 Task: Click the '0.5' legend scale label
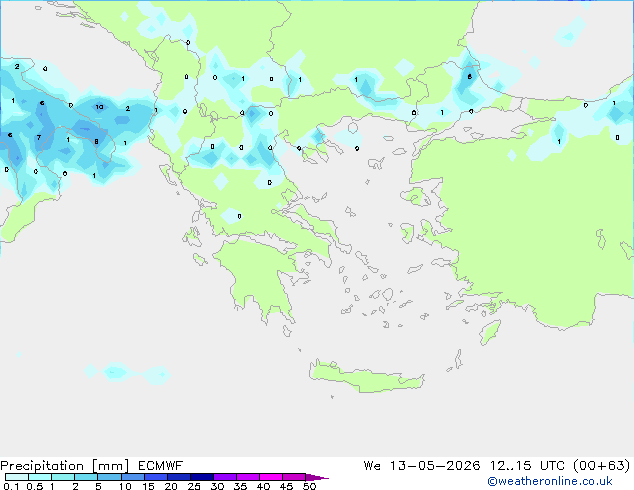35,486
